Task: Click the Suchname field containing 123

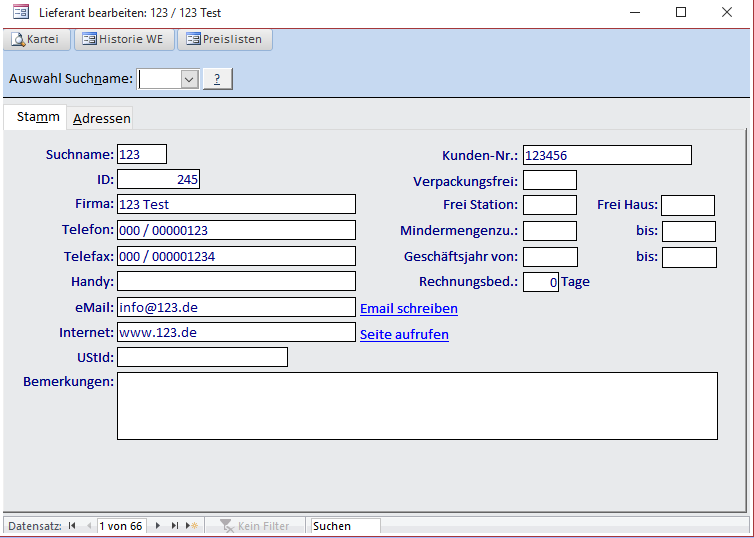Action: tap(142, 154)
